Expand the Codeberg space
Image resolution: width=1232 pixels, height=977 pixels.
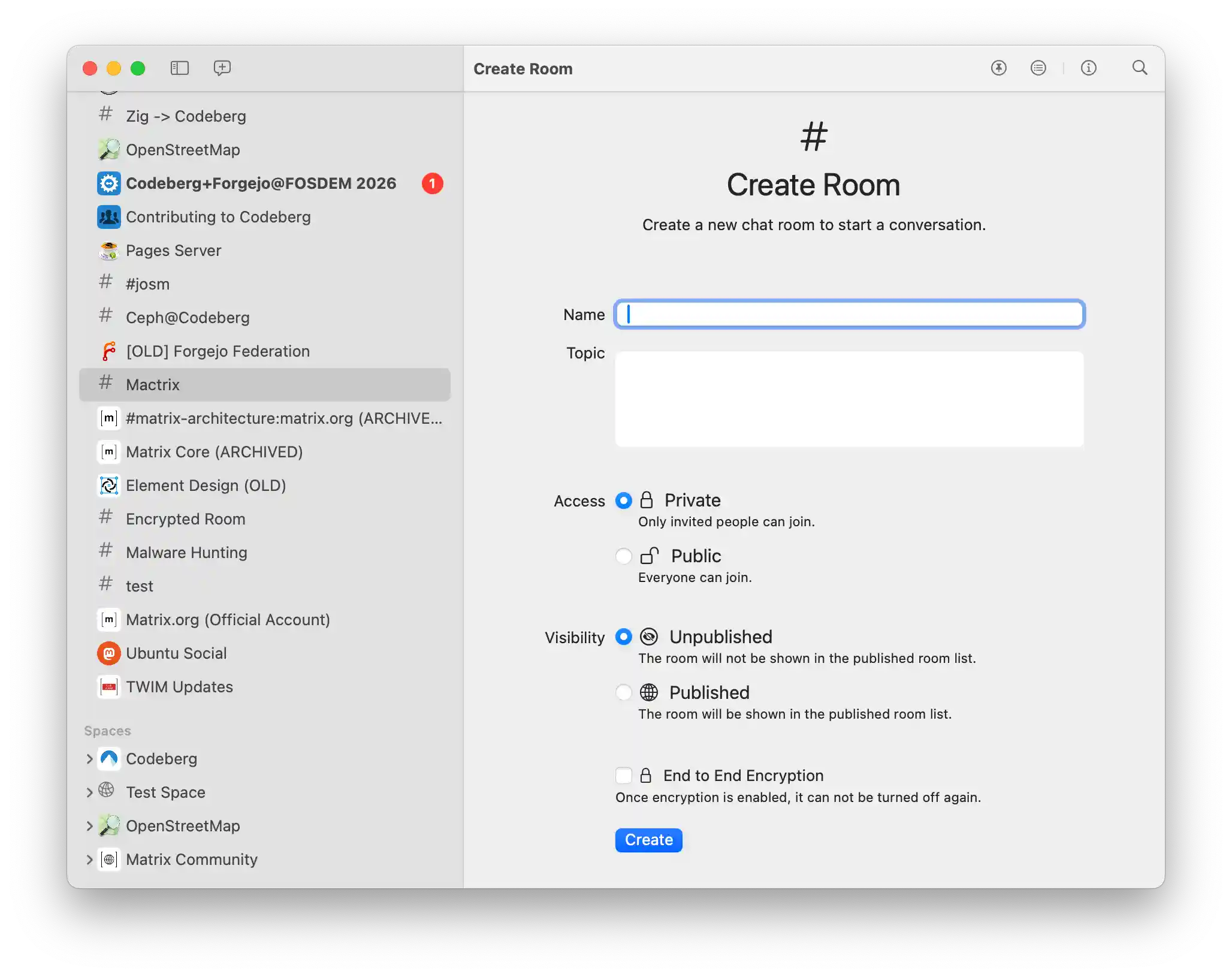pyautogui.click(x=89, y=758)
